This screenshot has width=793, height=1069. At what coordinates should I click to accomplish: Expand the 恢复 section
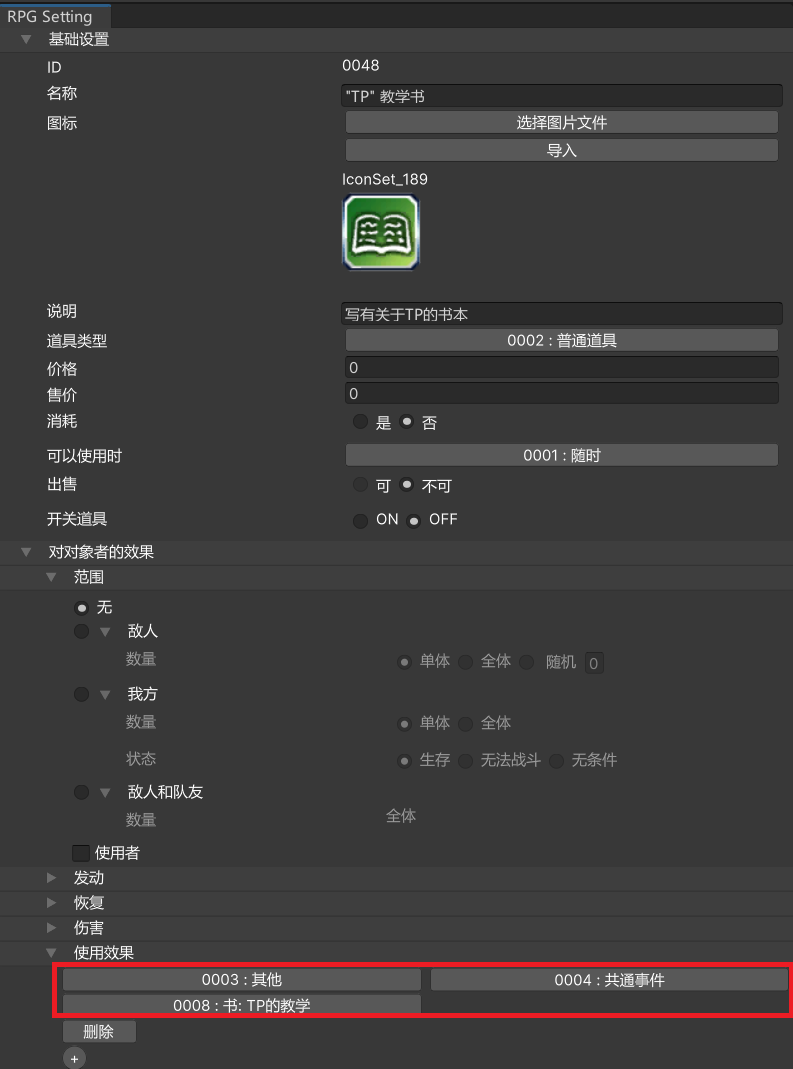[52, 903]
